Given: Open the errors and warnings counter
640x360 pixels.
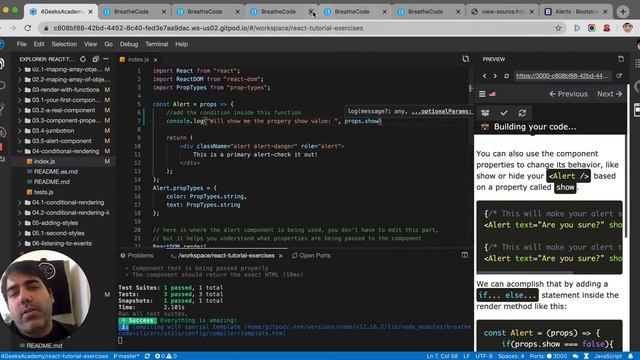Looking at the screenshot, I should click(166, 356).
